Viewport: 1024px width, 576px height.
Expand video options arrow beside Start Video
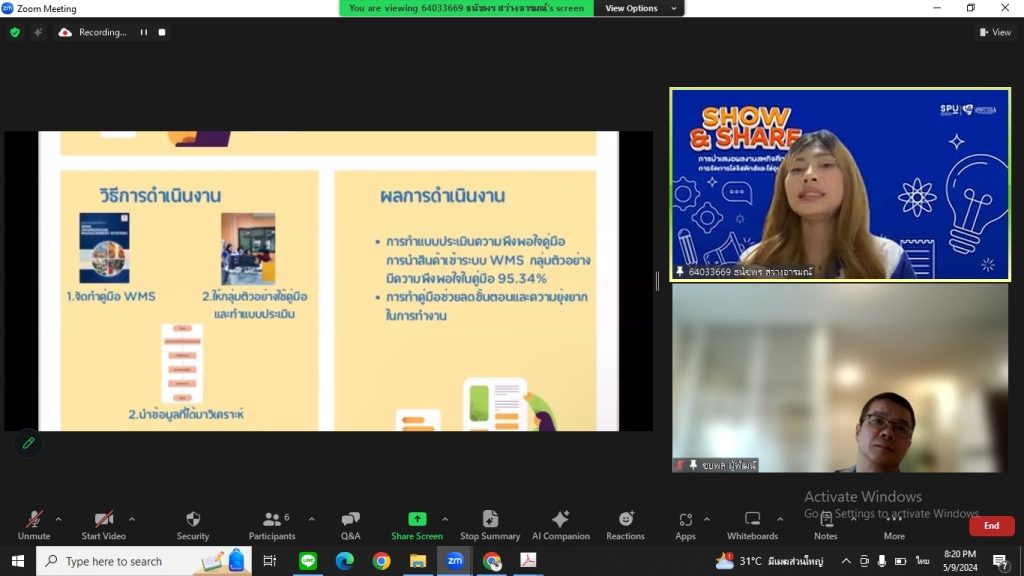tap(131, 519)
